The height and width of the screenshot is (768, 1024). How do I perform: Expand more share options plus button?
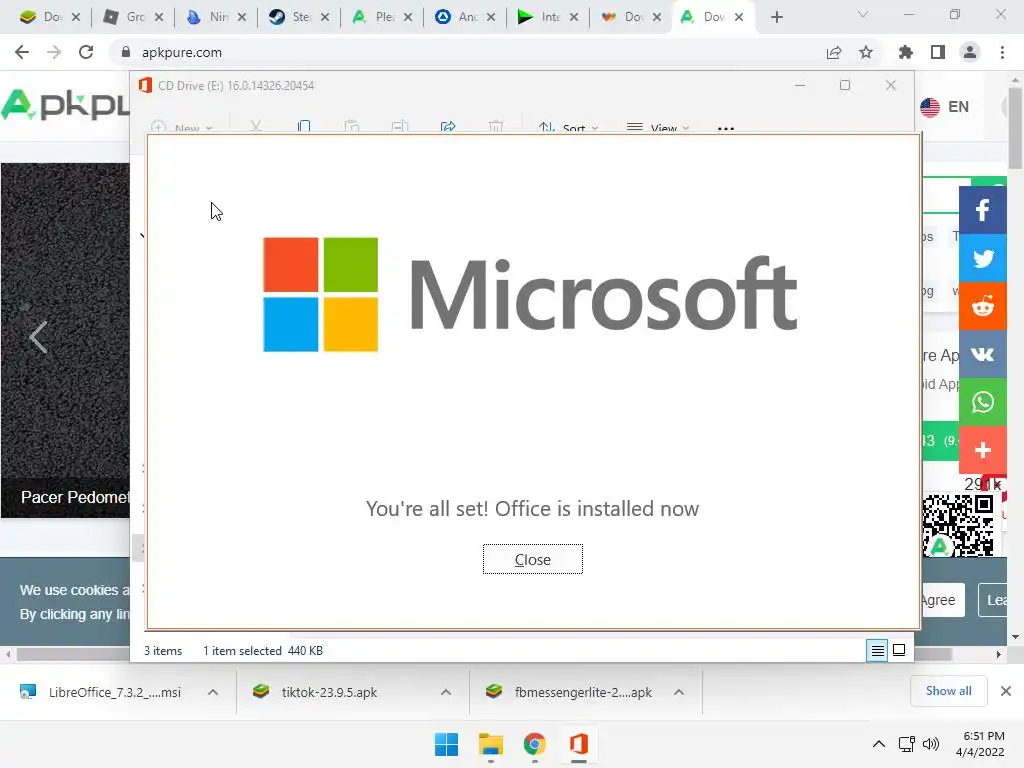[x=982, y=450]
